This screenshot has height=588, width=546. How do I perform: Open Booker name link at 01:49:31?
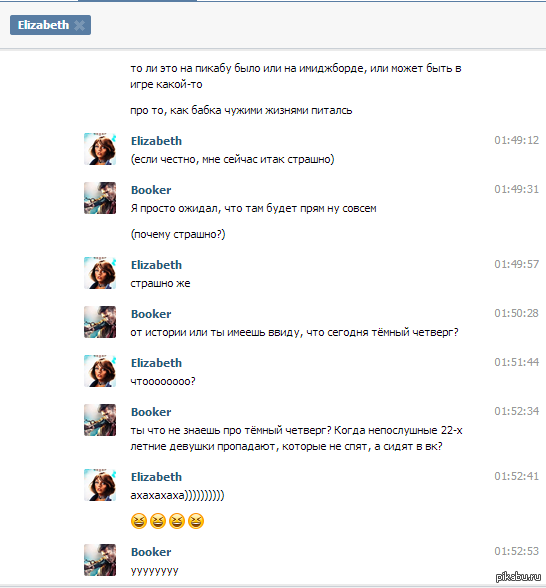click(151, 190)
